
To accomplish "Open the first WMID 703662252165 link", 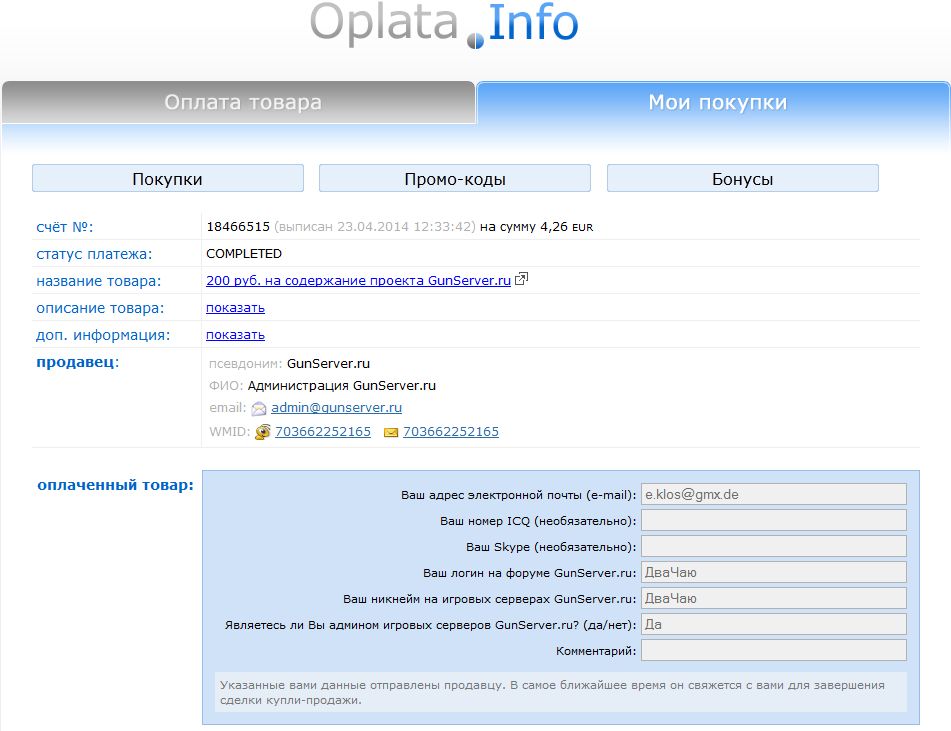I will (322, 432).
